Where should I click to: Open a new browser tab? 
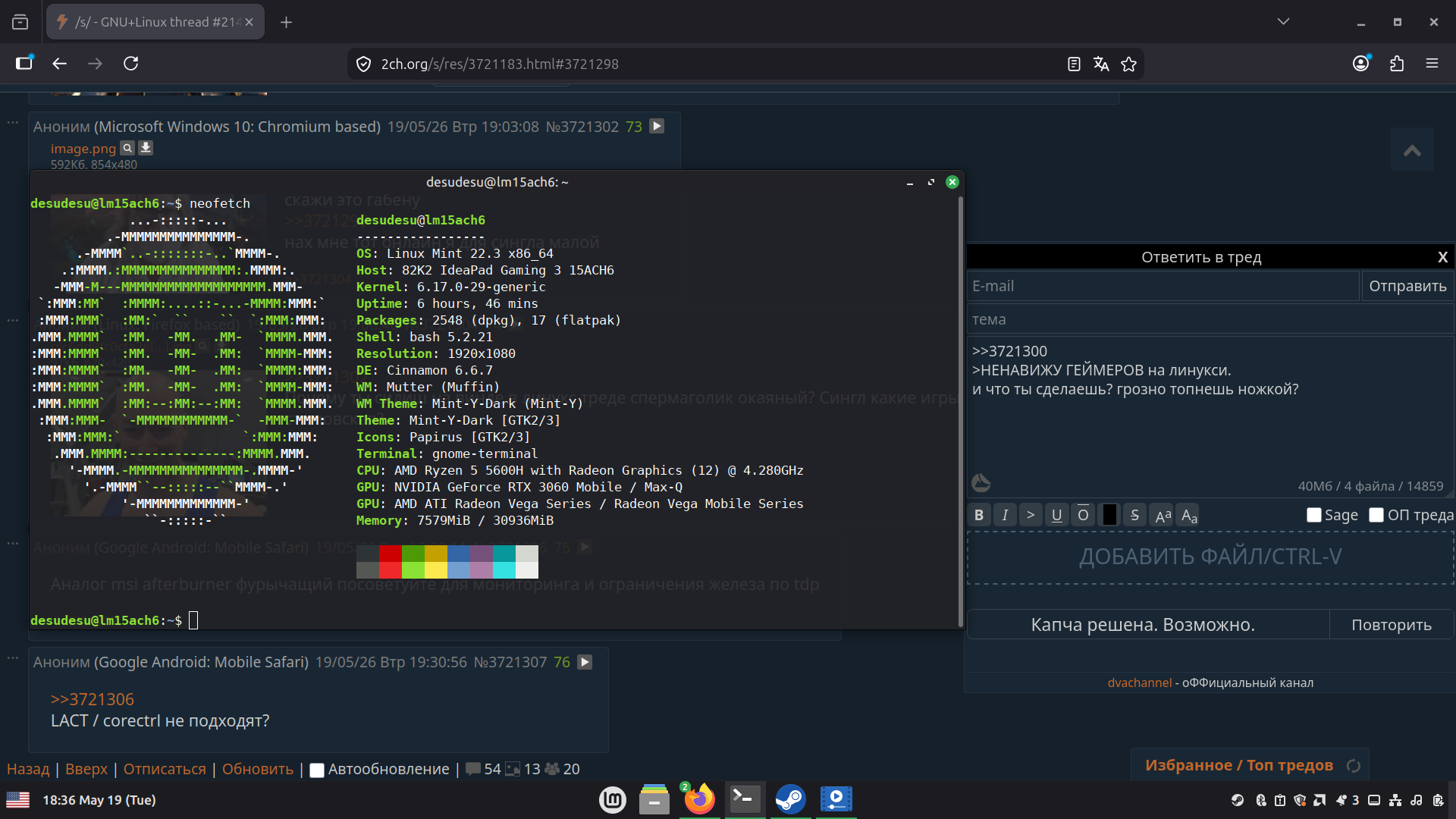point(286,22)
